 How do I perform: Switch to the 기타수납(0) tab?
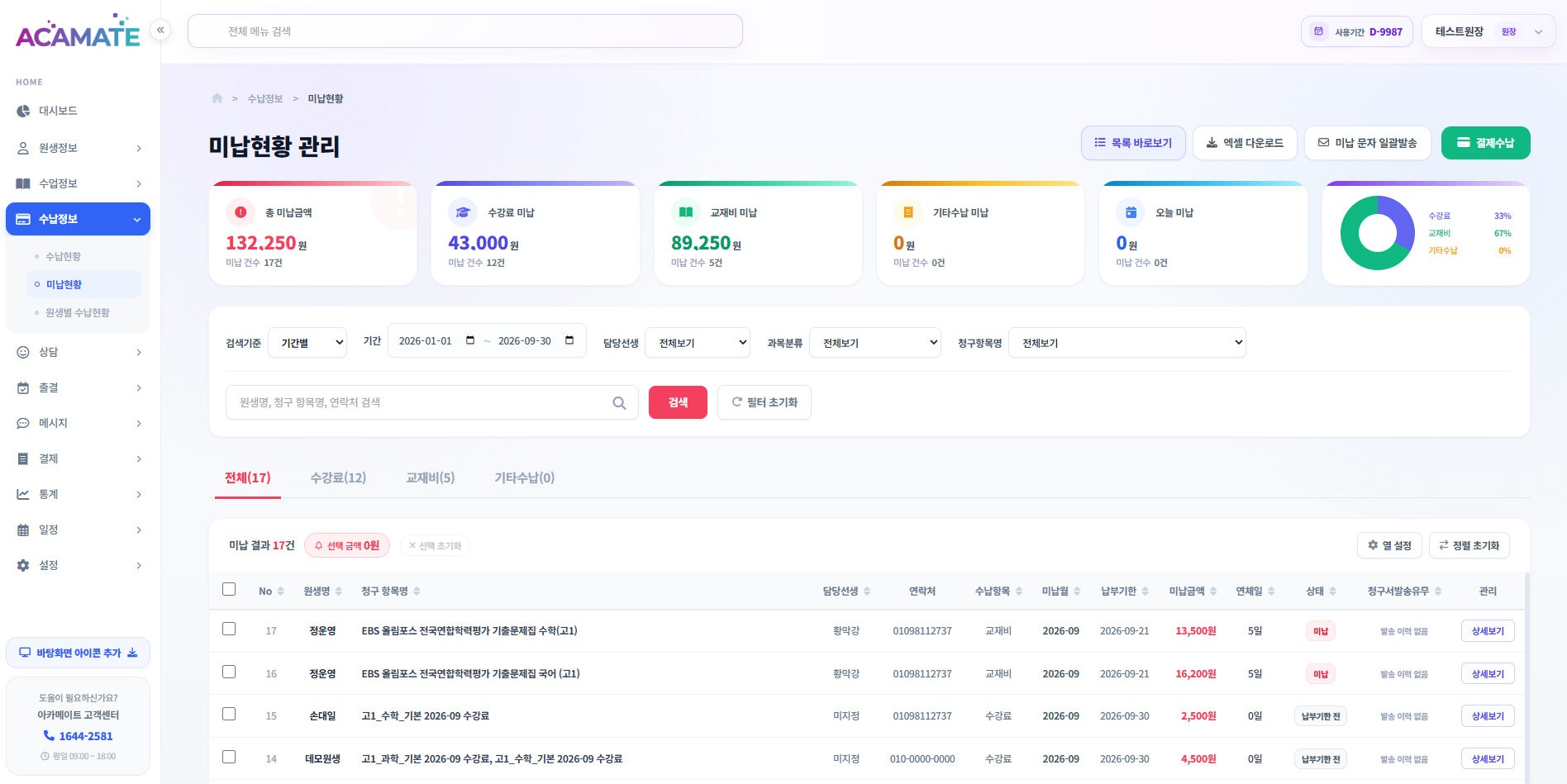tap(524, 478)
